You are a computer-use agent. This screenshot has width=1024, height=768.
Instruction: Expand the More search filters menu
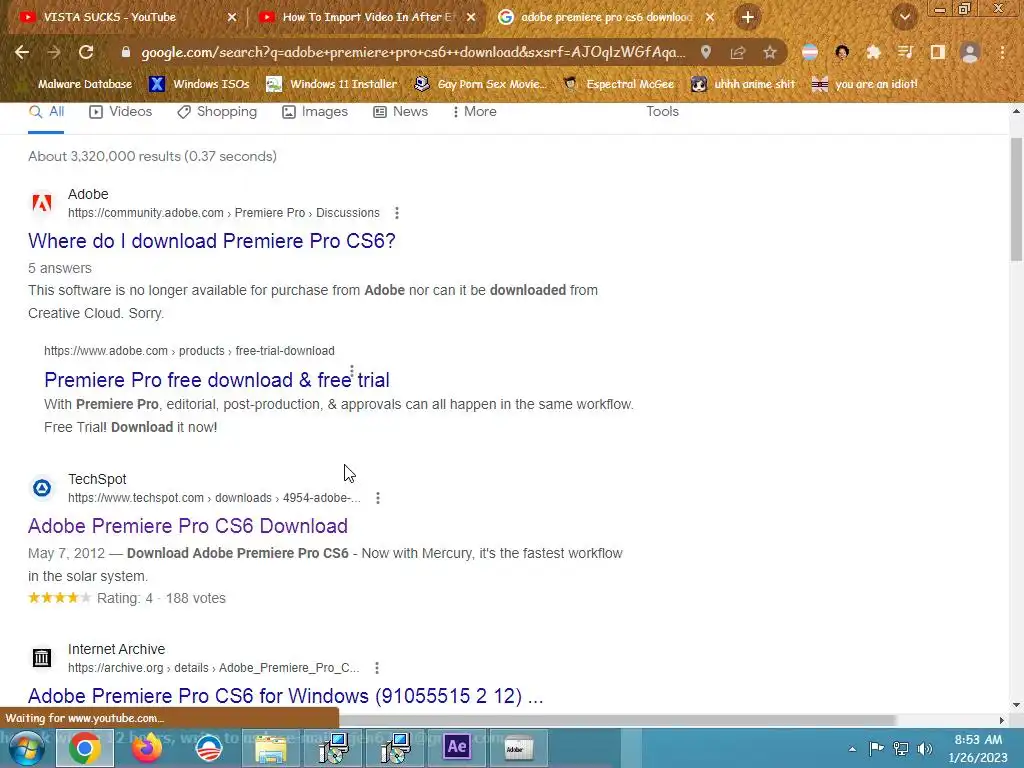475,112
